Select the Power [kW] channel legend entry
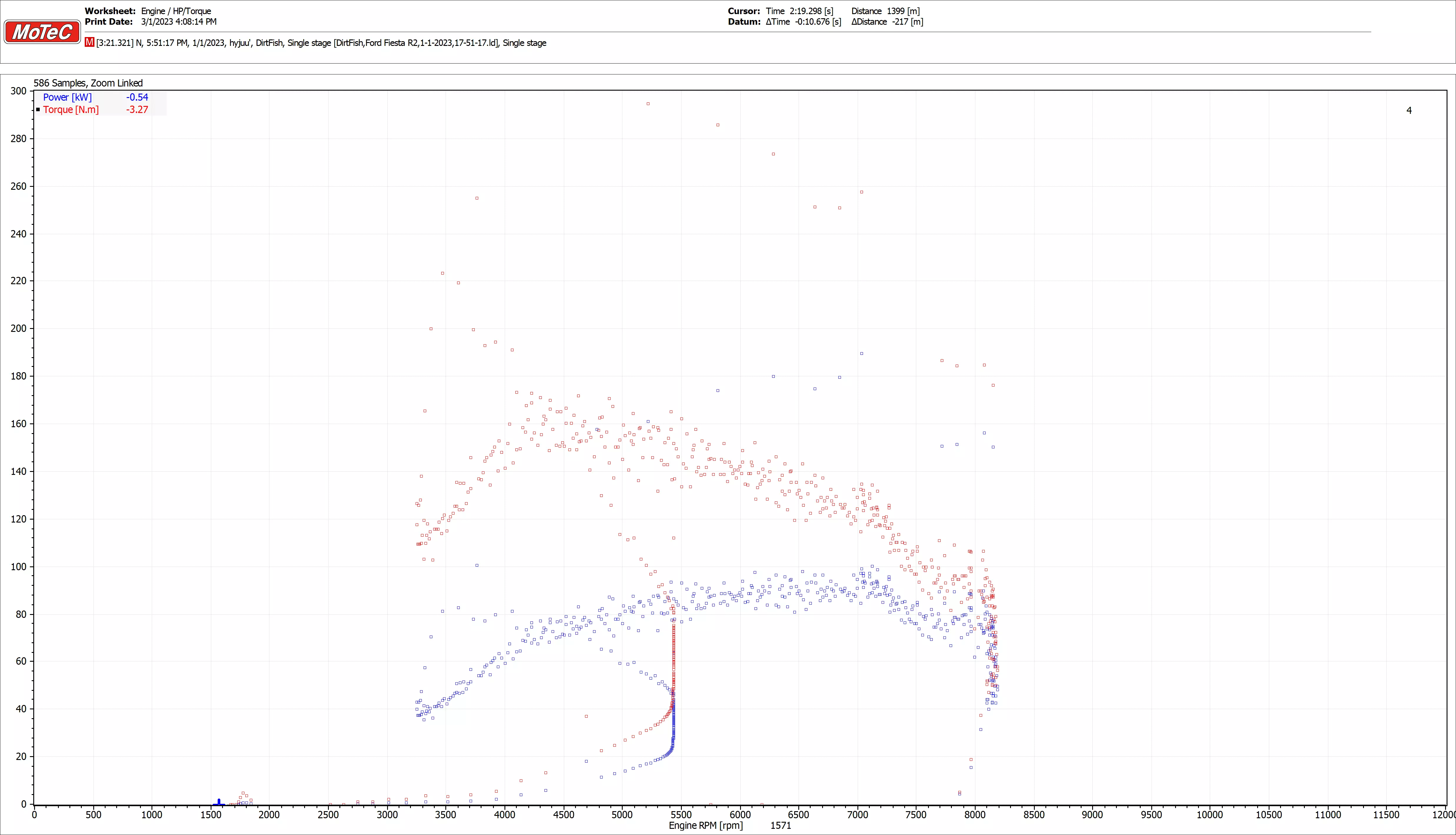The width and height of the screenshot is (1456, 835). click(67, 97)
